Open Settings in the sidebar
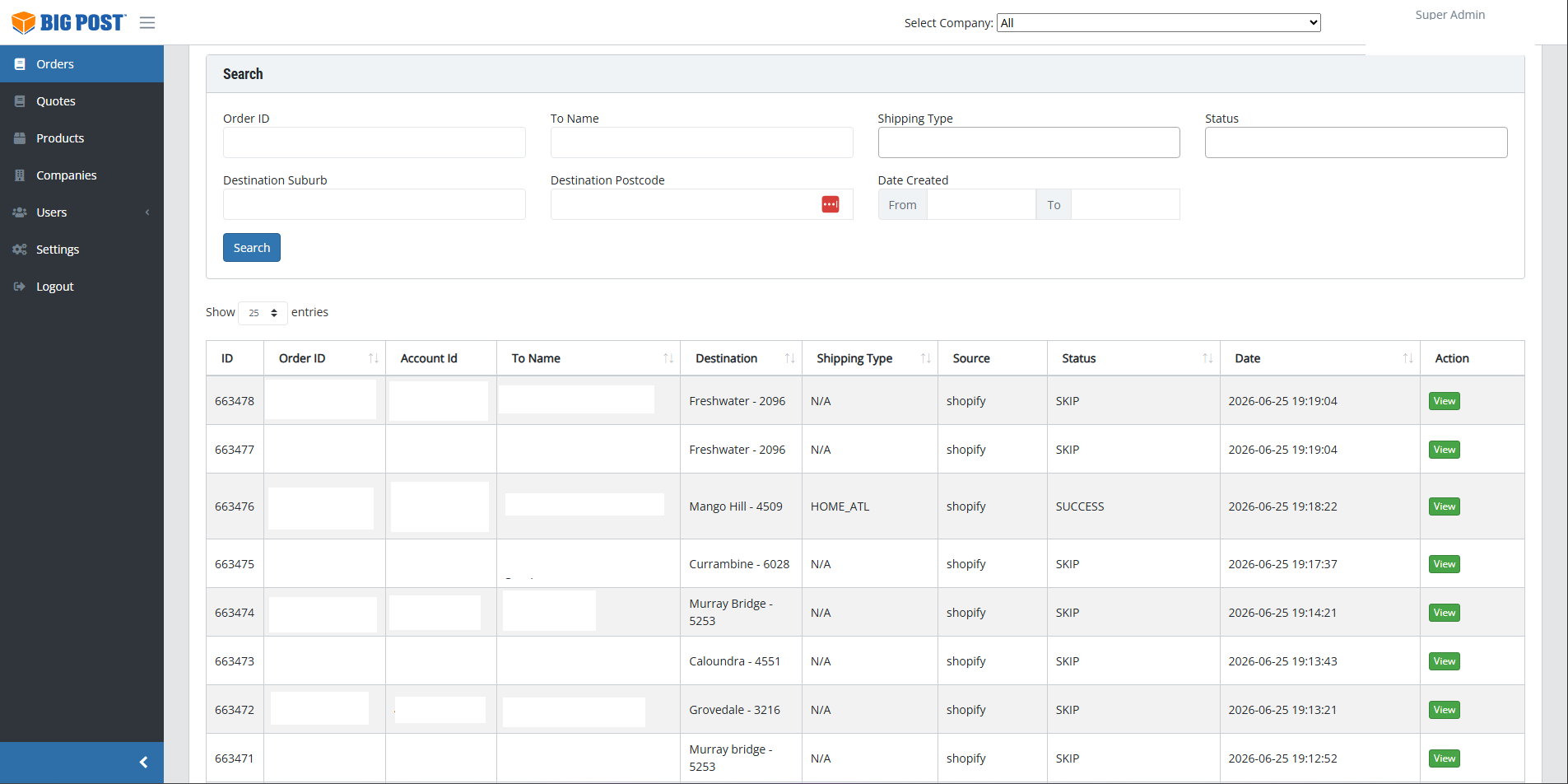The height and width of the screenshot is (784, 1568). [81, 250]
